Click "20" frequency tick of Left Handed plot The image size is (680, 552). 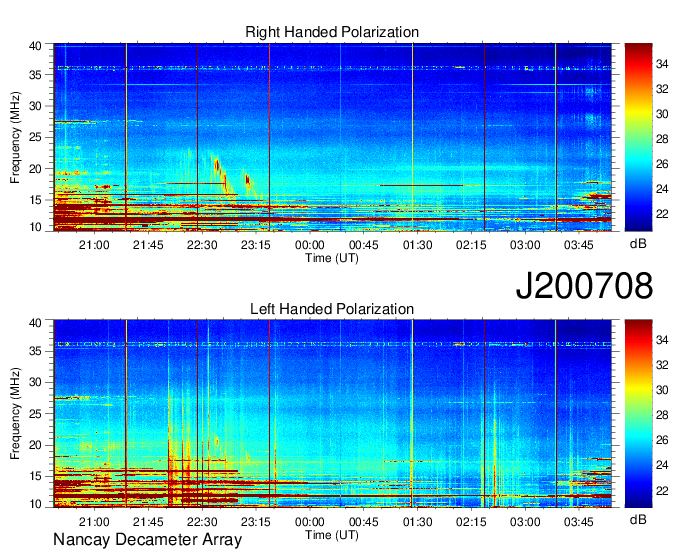click(x=35, y=445)
